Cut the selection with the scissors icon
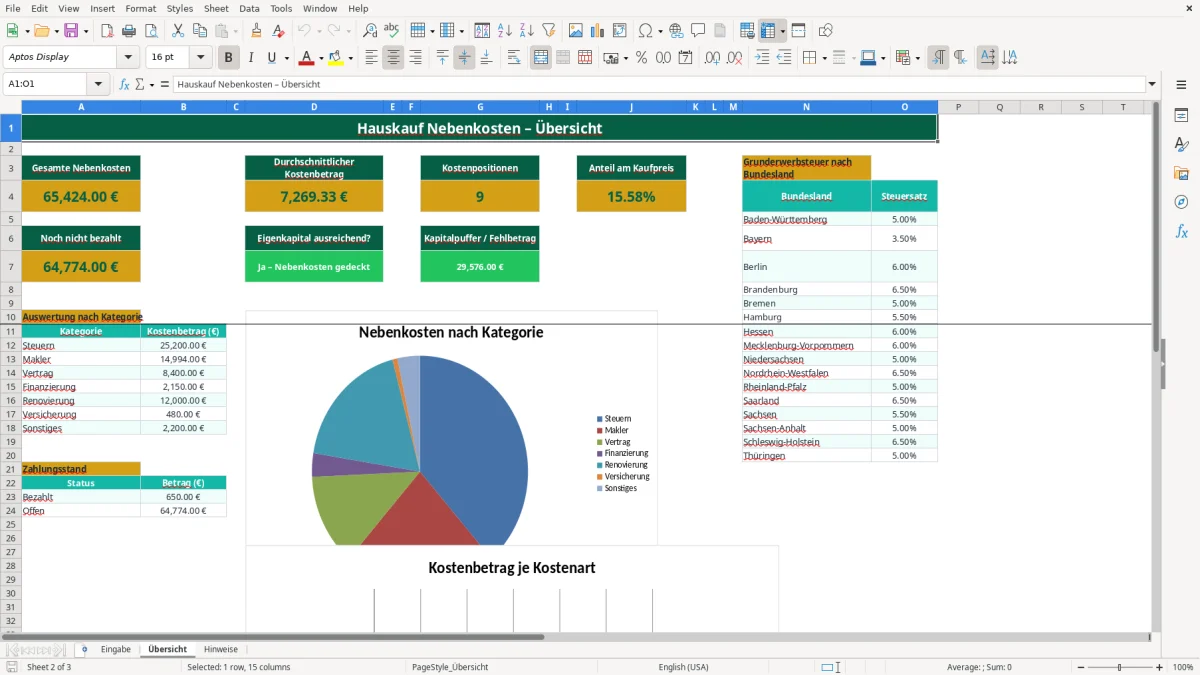This screenshot has width=1200, height=675. point(178,31)
